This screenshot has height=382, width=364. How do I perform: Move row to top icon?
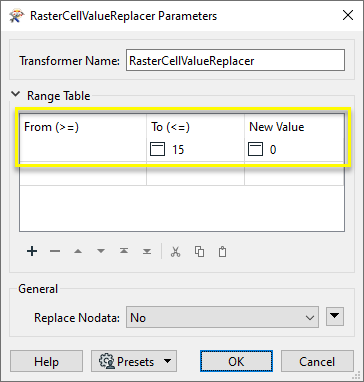coord(124,251)
